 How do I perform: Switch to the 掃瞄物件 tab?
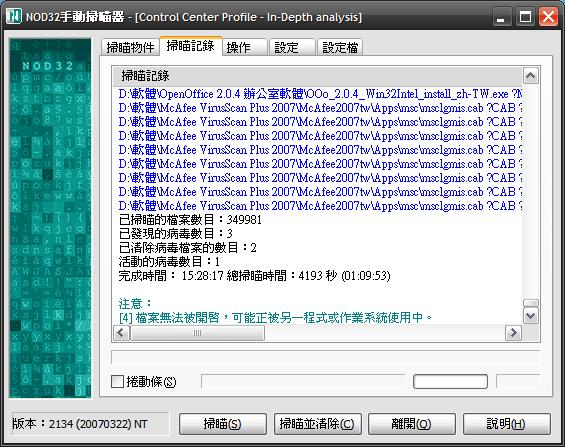click(x=130, y=47)
